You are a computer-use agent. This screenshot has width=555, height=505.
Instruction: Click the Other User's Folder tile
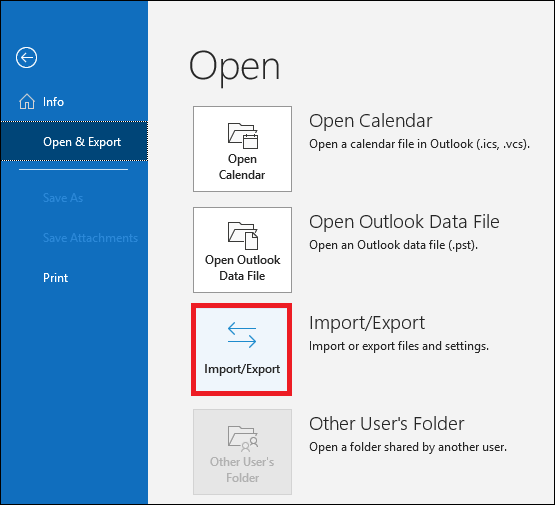242,452
